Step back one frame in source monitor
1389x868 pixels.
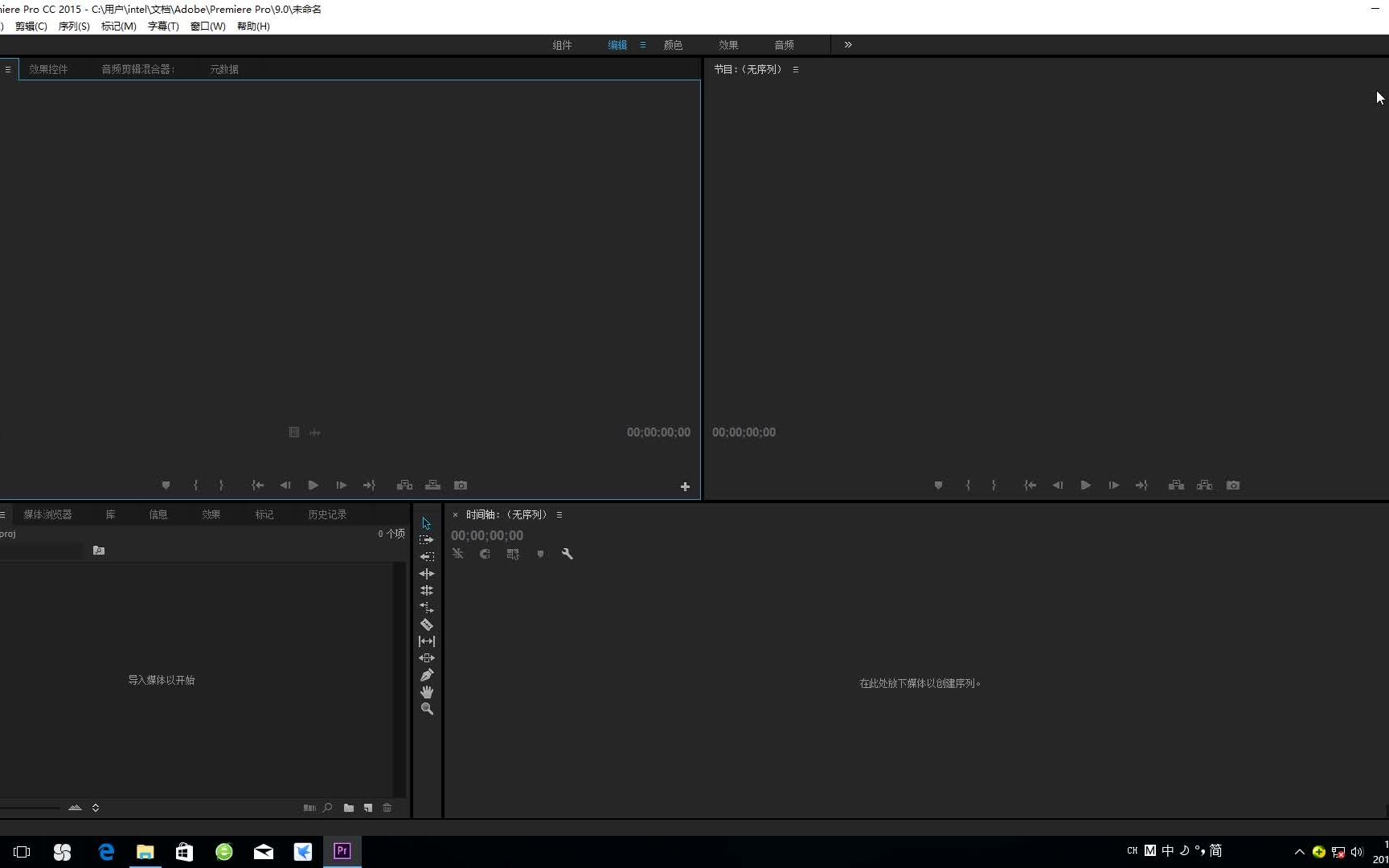coord(285,485)
